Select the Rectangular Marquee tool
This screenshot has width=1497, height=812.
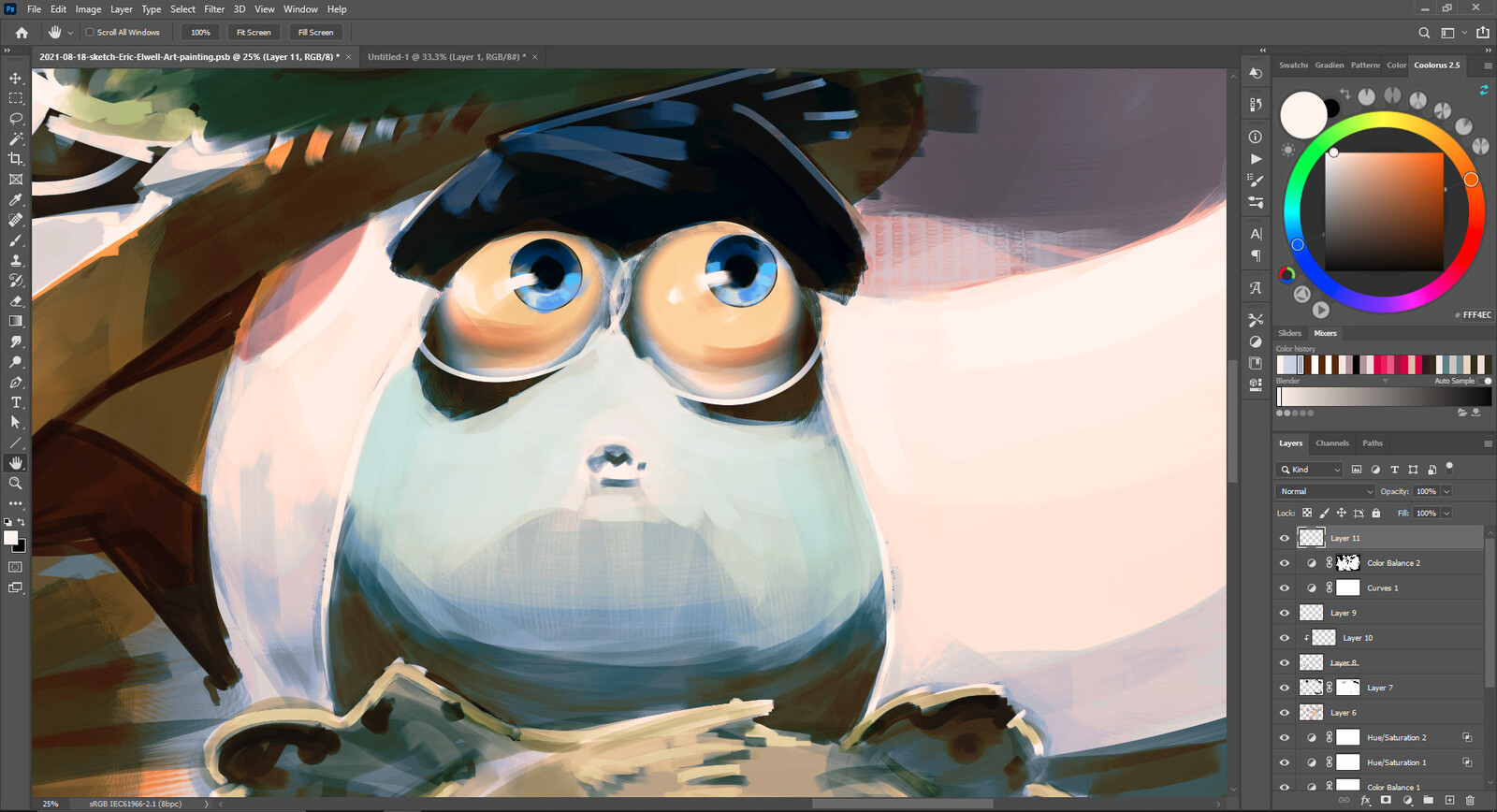tap(16, 98)
